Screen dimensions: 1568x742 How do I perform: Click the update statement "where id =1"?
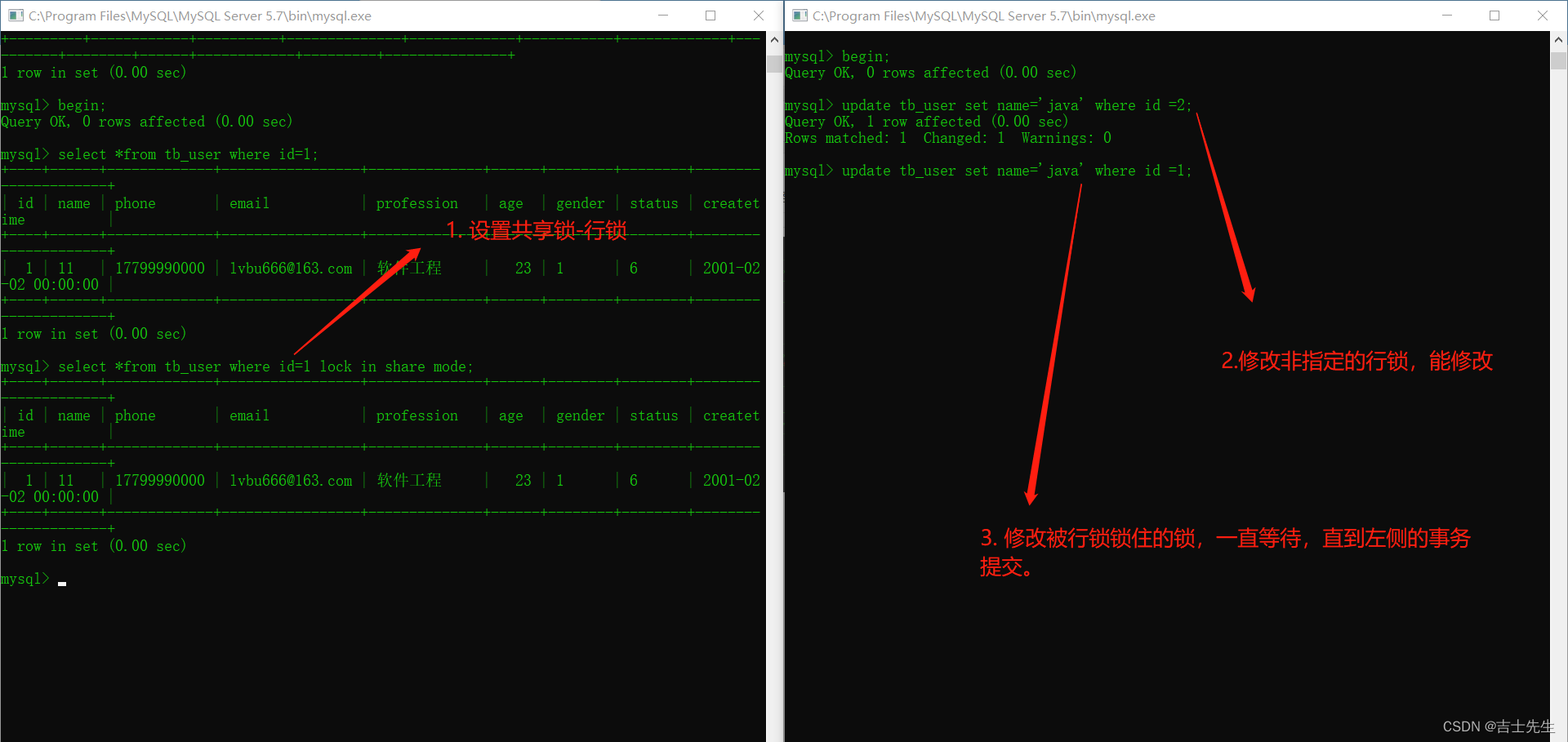point(1017,171)
